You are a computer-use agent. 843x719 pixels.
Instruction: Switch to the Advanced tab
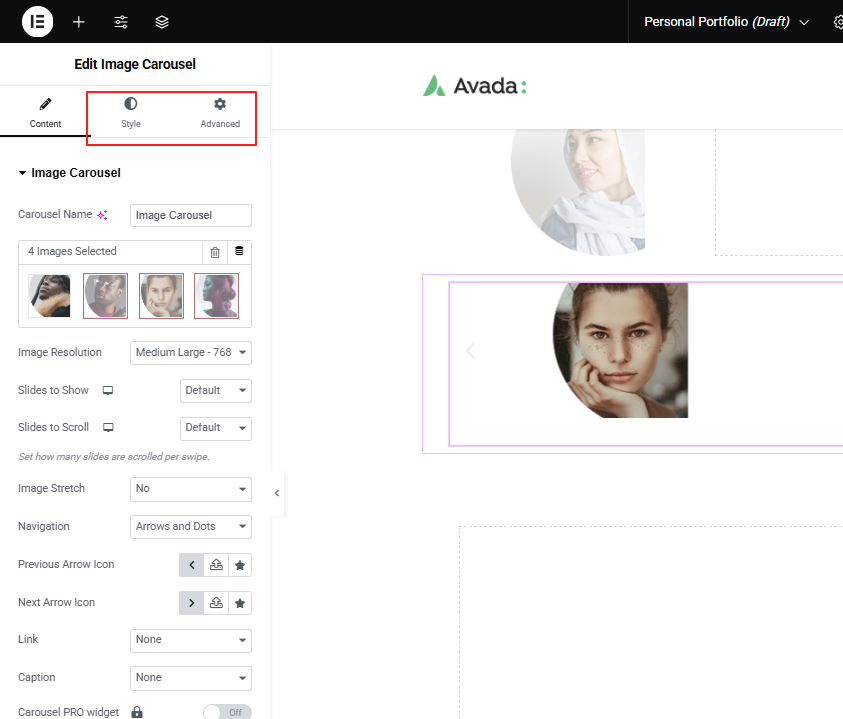tap(220, 113)
